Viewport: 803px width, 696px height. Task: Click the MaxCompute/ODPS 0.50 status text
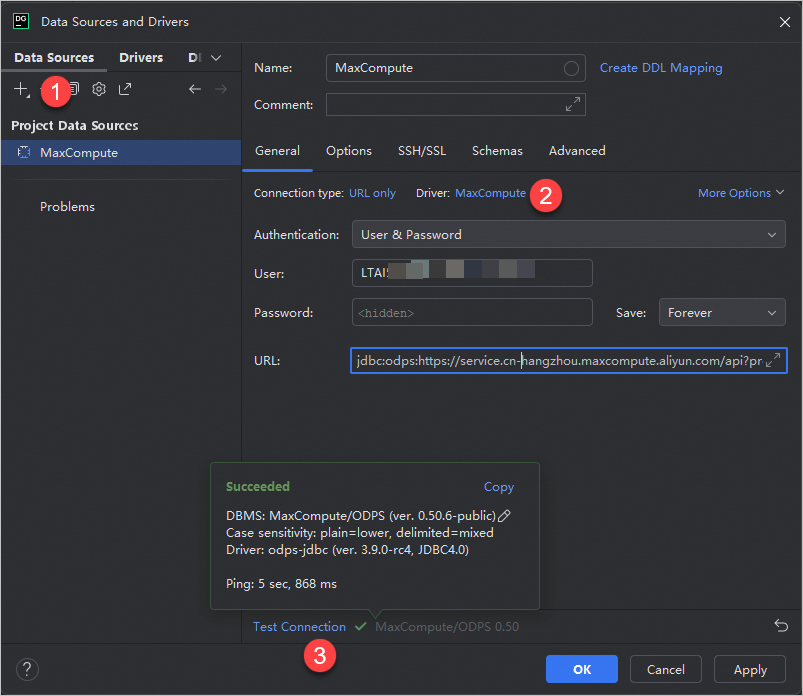[447, 626]
